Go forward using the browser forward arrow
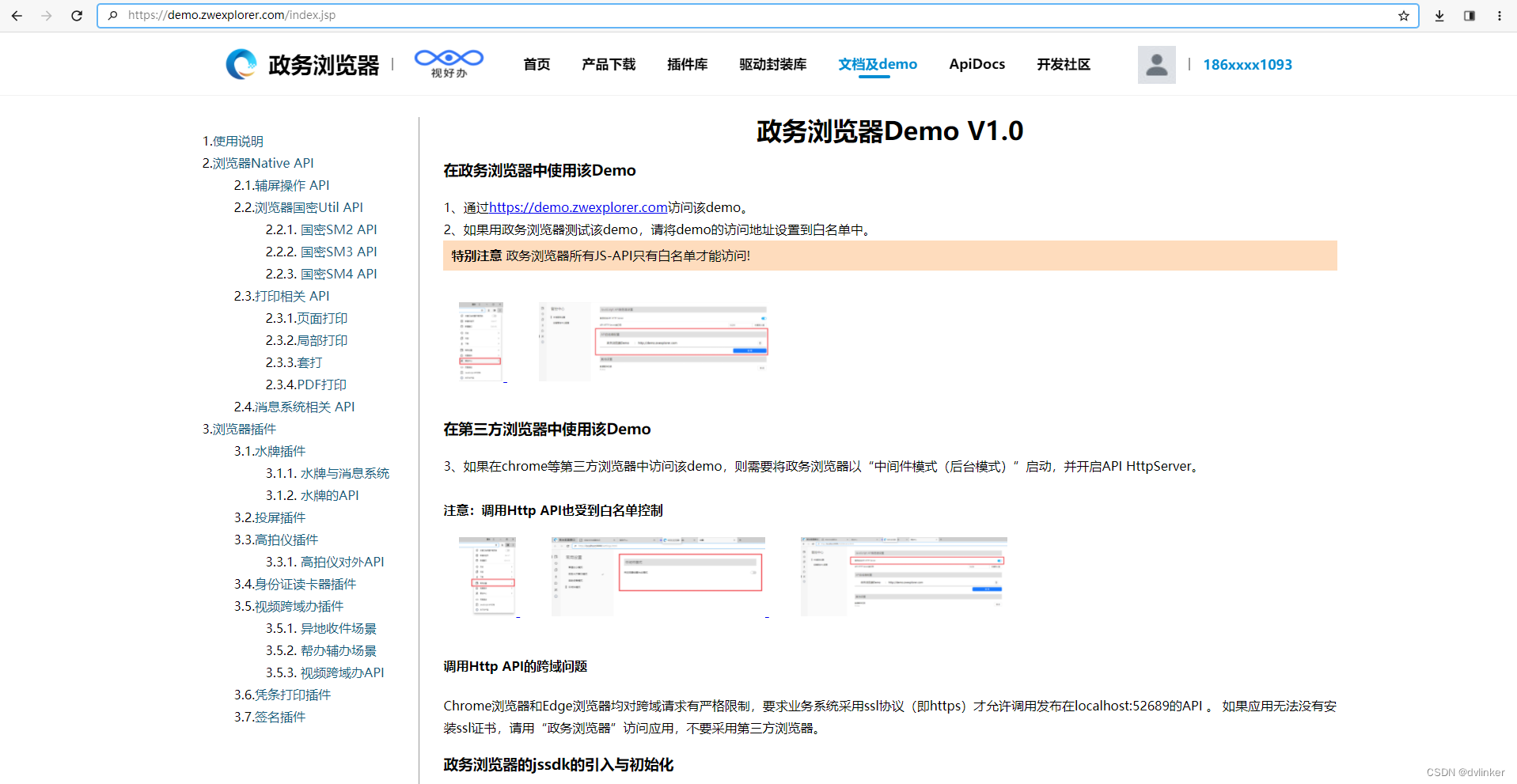Screen dimensions: 1517x784 tap(47, 15)
